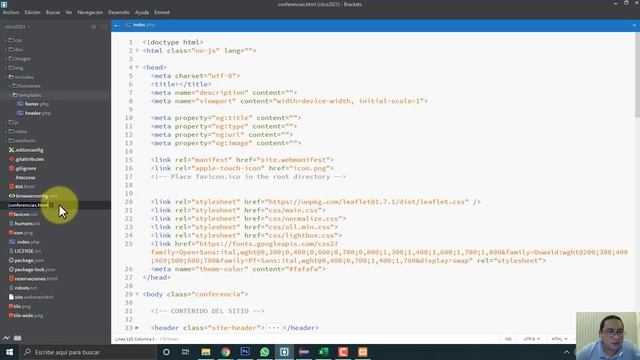
Task: Collapse the head tag fold on line 4
Action: point(137,67)
